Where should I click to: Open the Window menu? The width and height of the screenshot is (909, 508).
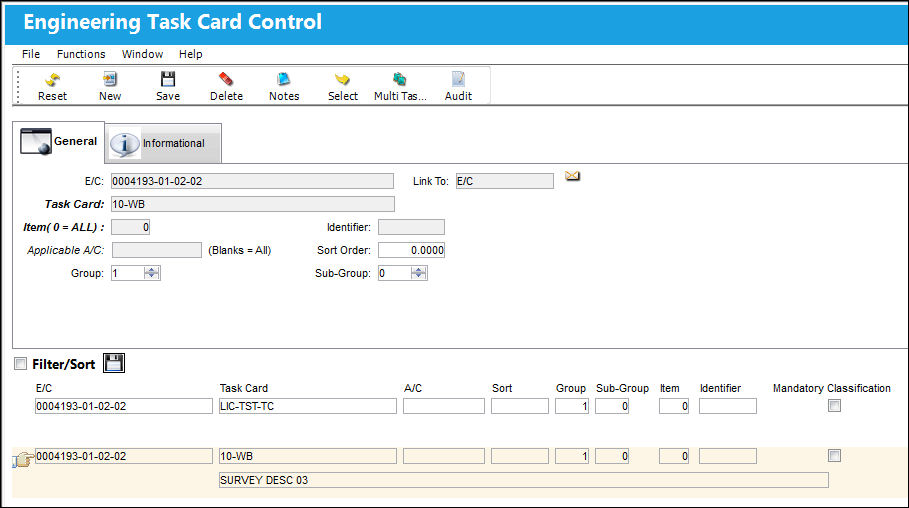[x=142, y=54]
